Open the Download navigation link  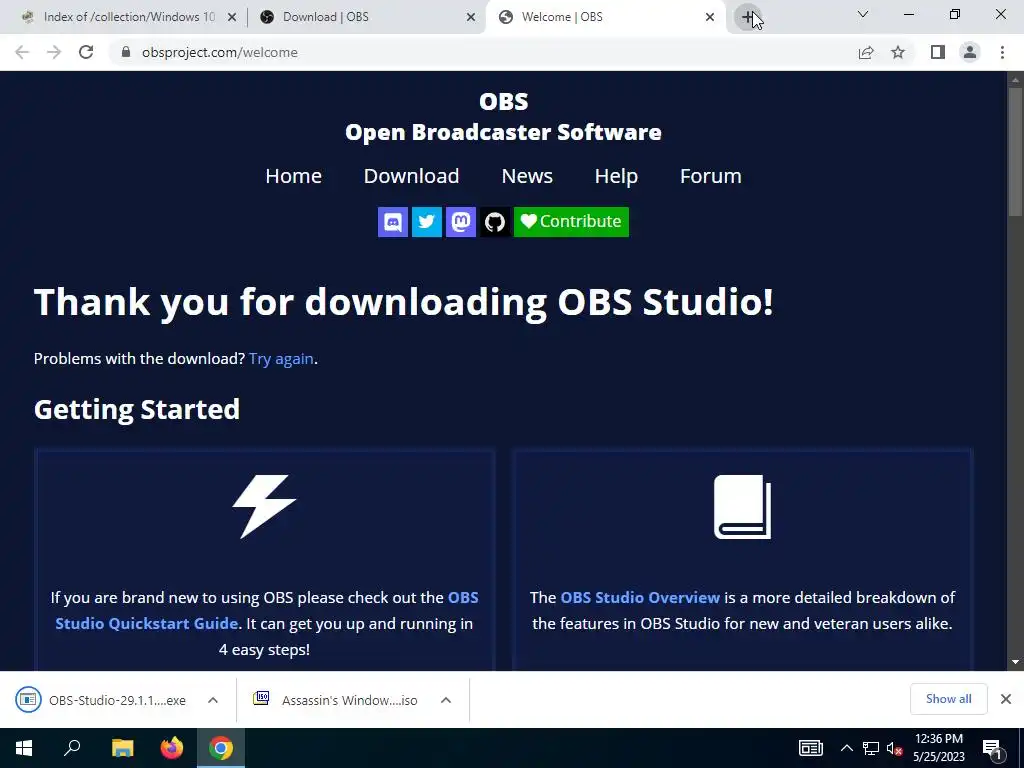tap(411, 176)
